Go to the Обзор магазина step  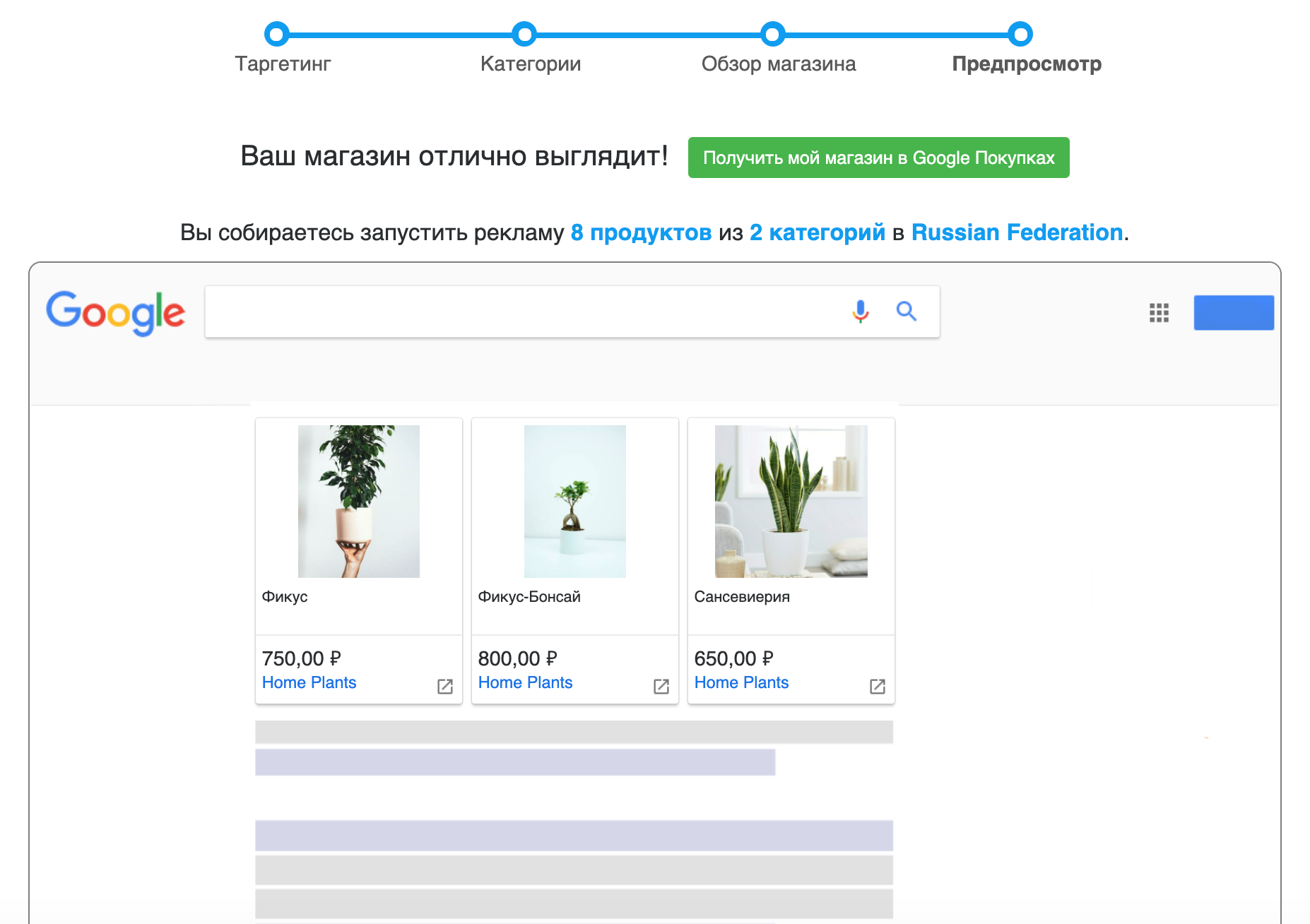pyautogui.click(x=779, y=64)
